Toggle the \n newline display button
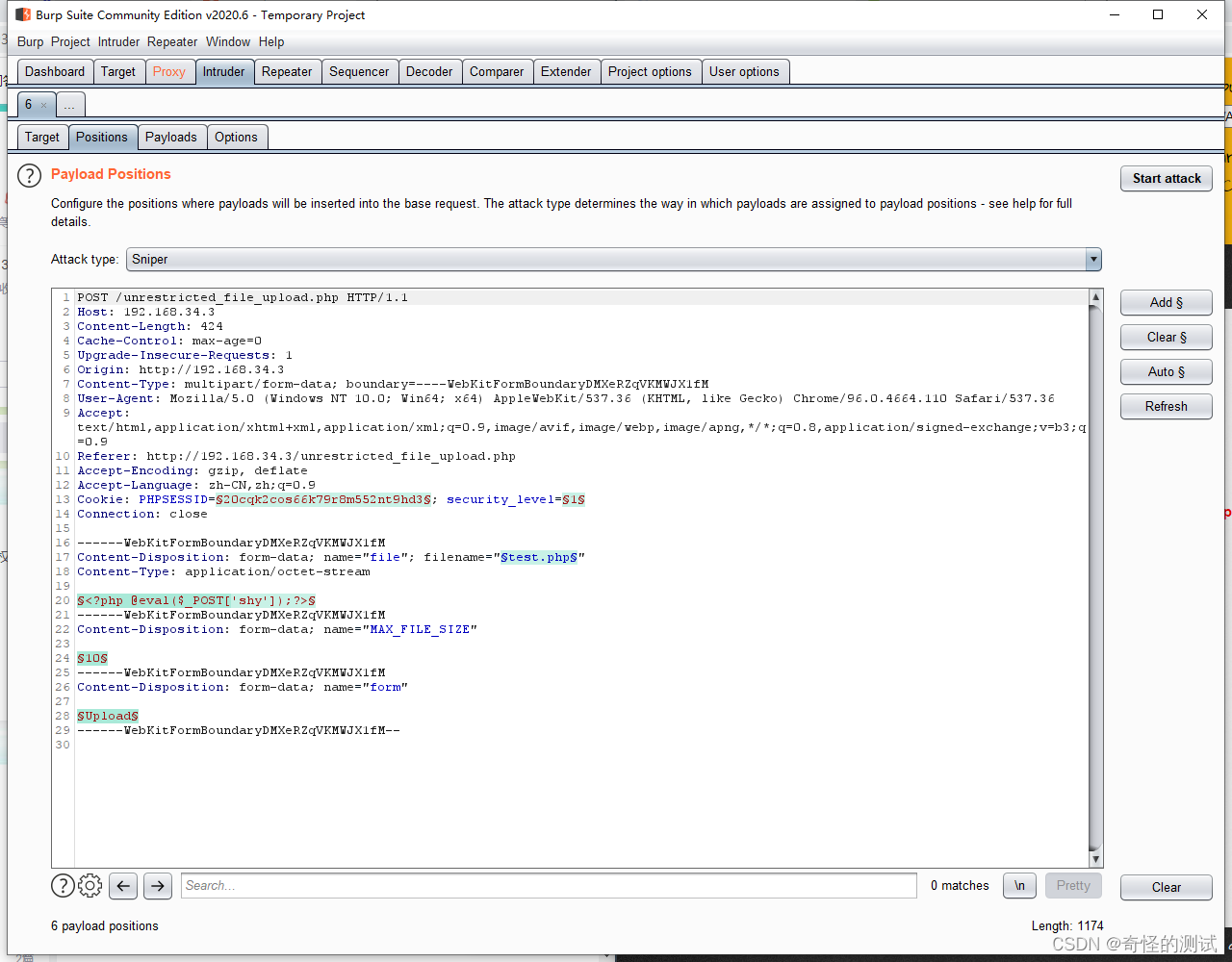This screenshot has height=962, width=1232. [x=1019, y=886]
